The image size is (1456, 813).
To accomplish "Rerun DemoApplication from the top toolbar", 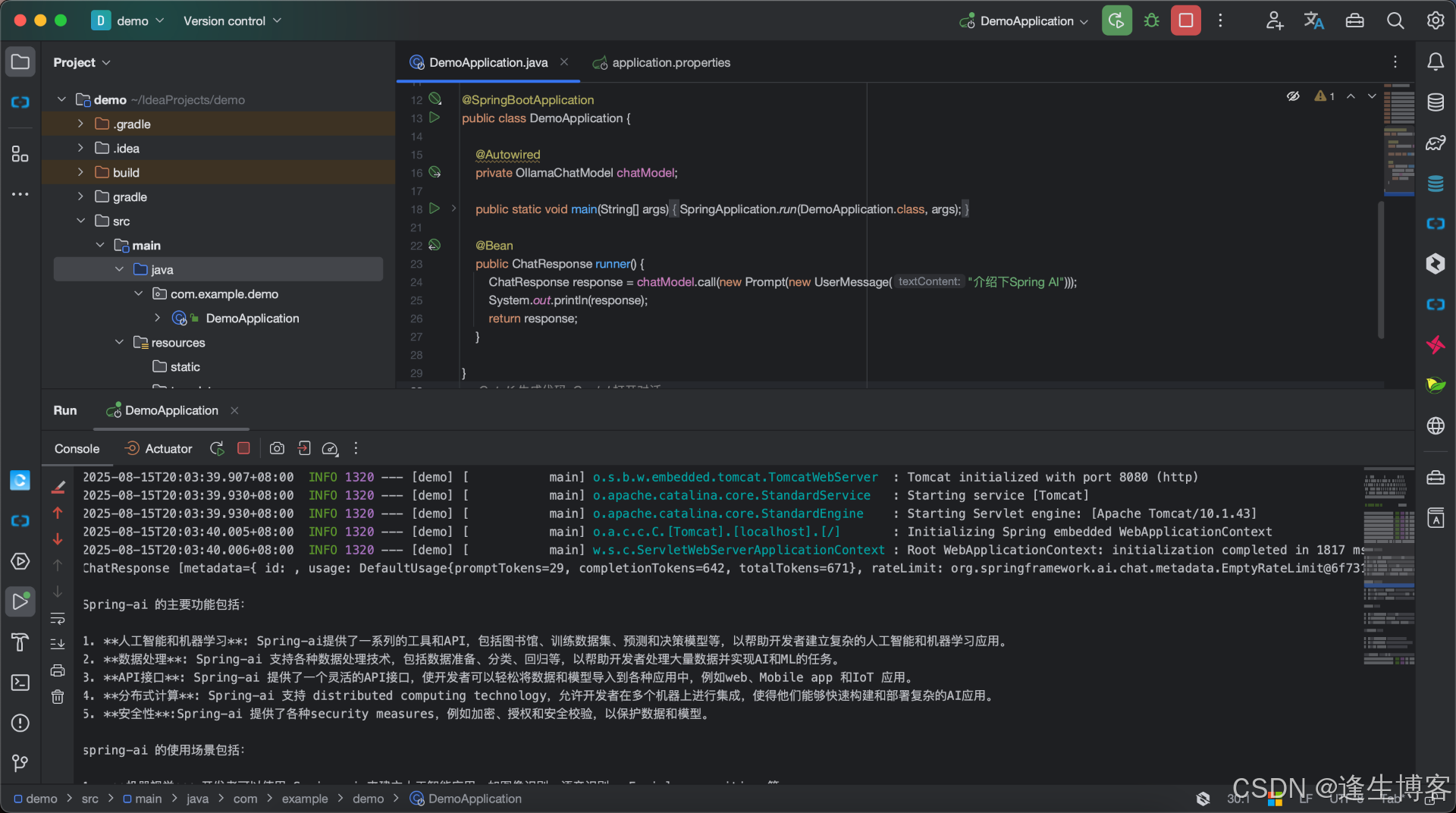I will [1116, 20].
